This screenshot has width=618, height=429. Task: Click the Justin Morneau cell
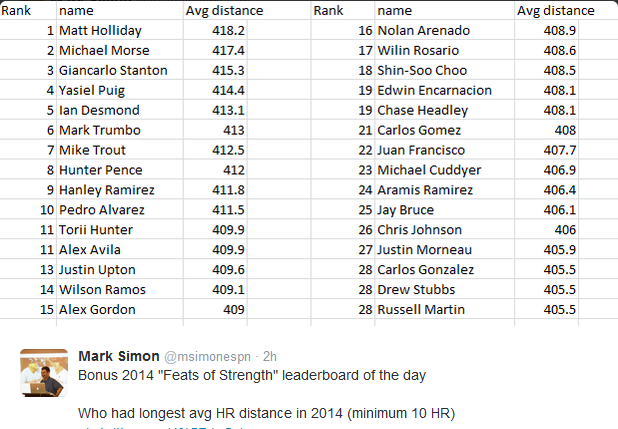click(x=424, y=250)
